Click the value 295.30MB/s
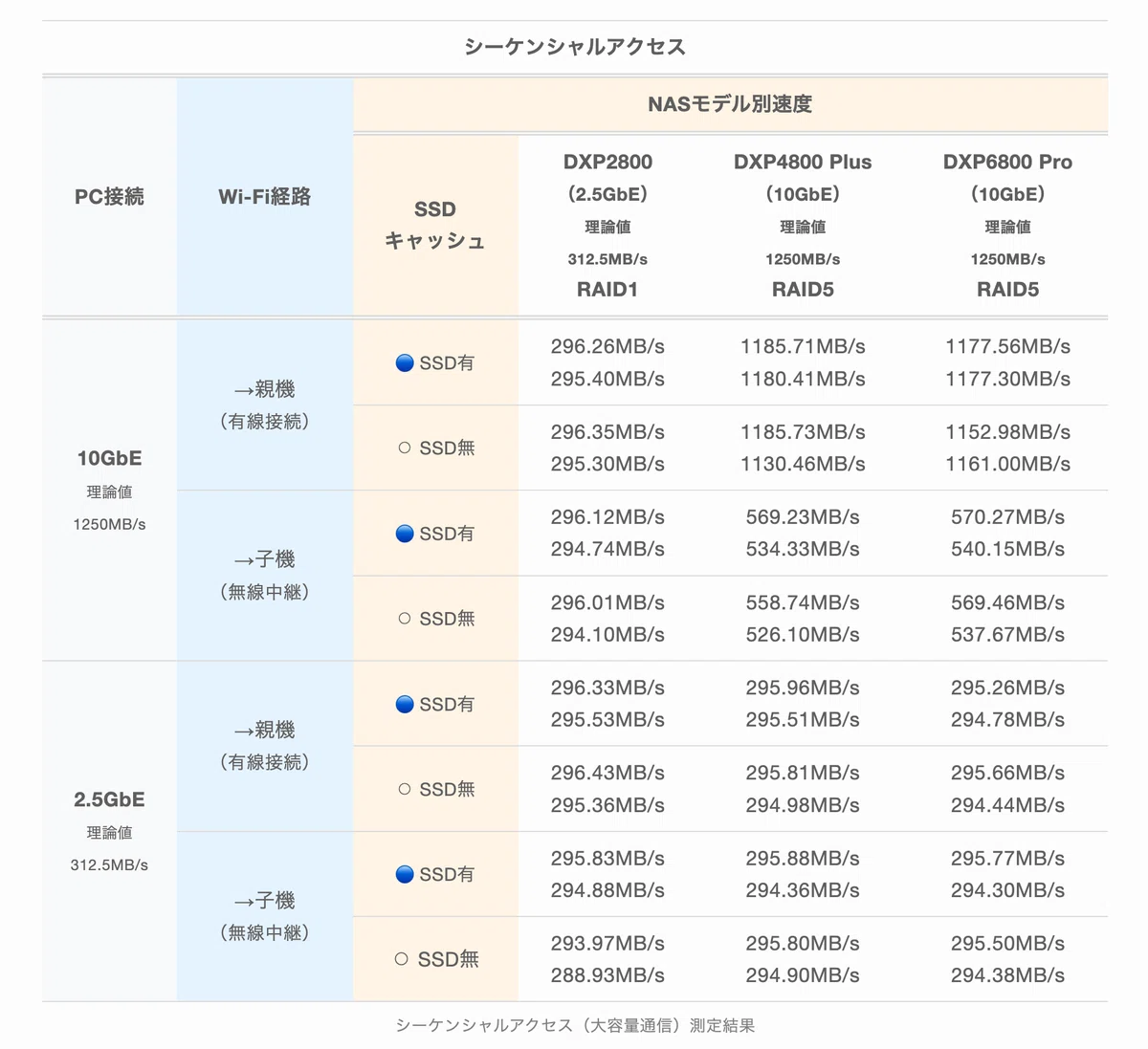Viewport: 1148px width, 1049px height. [607, 464]
